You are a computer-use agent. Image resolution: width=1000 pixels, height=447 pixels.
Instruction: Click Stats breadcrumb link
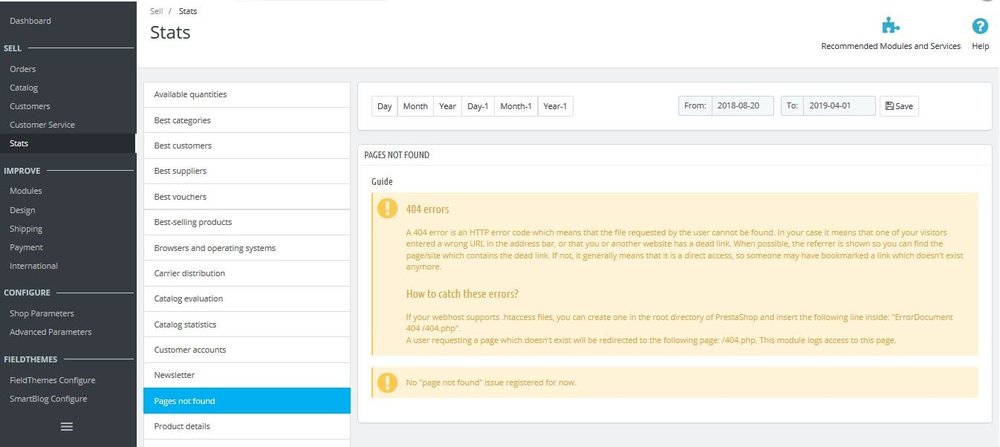(188, 11)
